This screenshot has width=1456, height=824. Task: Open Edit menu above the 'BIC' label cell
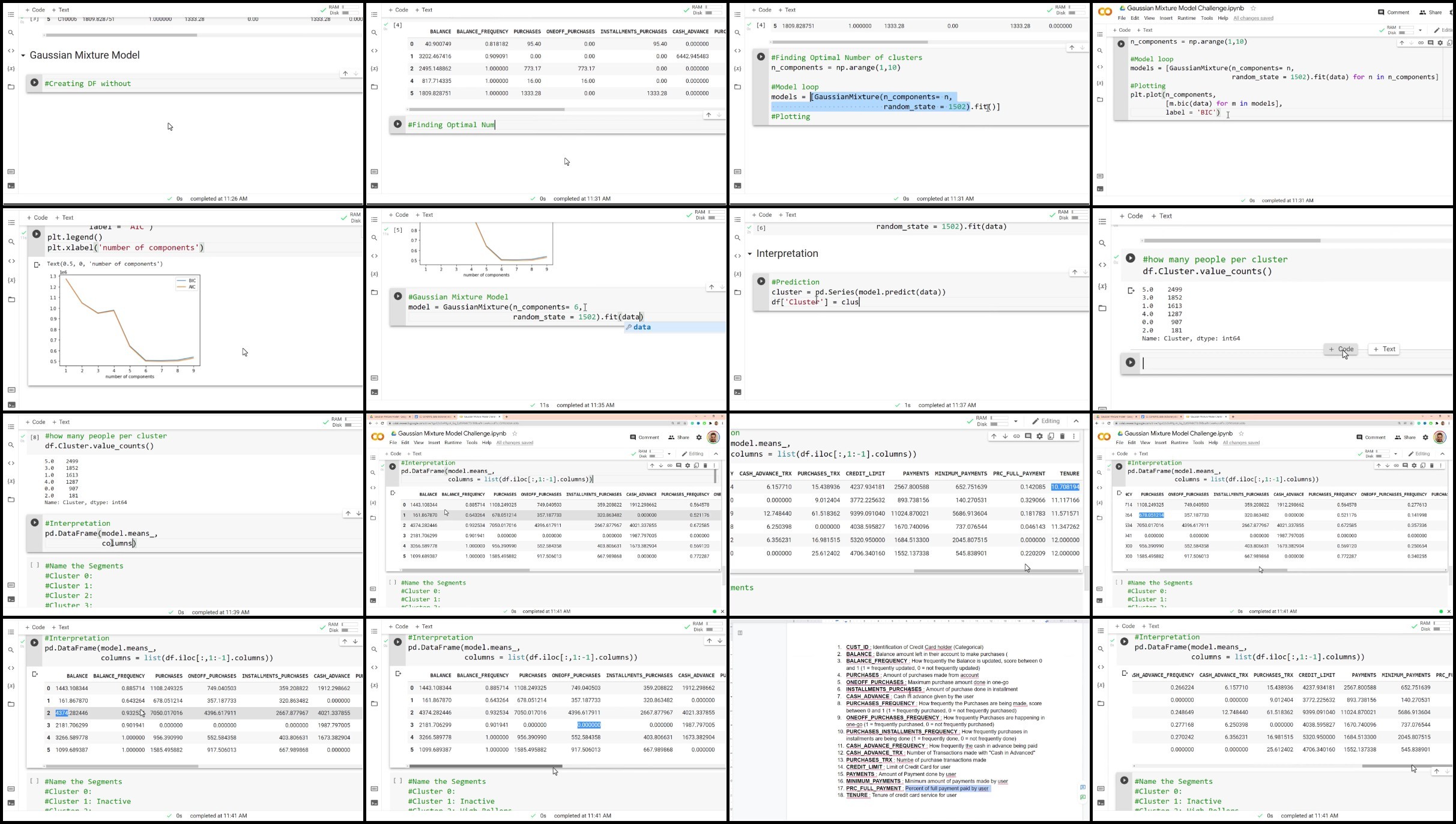(1135, 18)
